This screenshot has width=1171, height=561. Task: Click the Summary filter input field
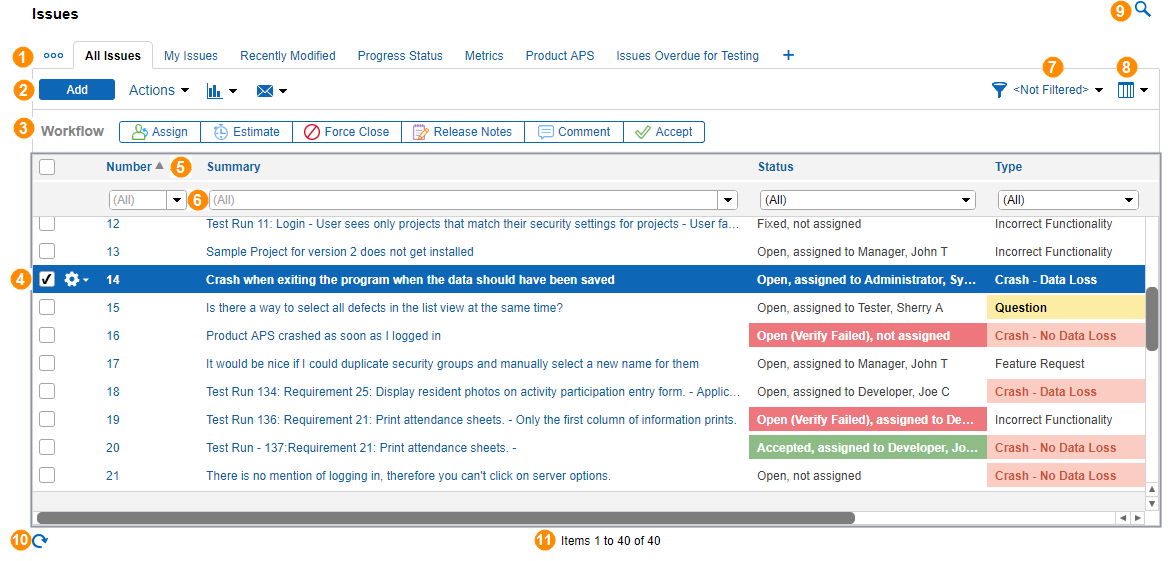pos(462,200)
